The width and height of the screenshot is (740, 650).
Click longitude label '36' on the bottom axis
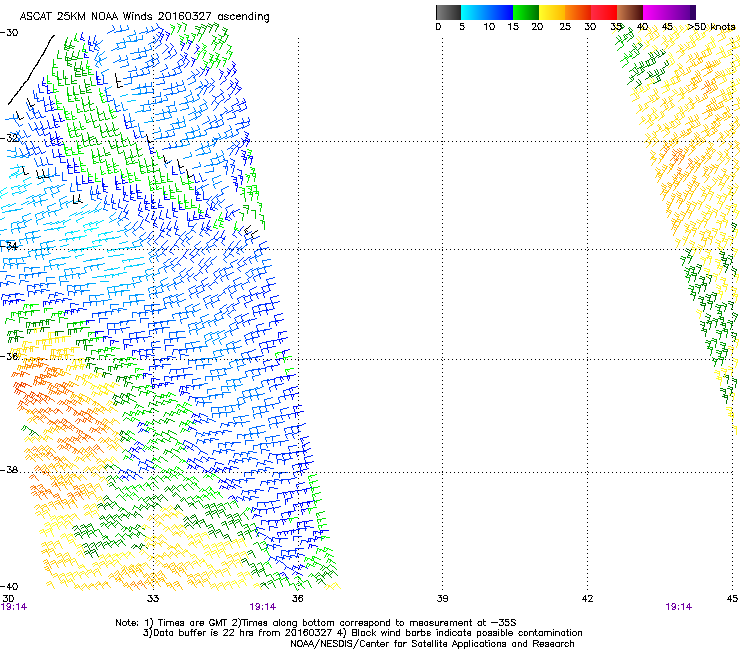tap(297, 599)
